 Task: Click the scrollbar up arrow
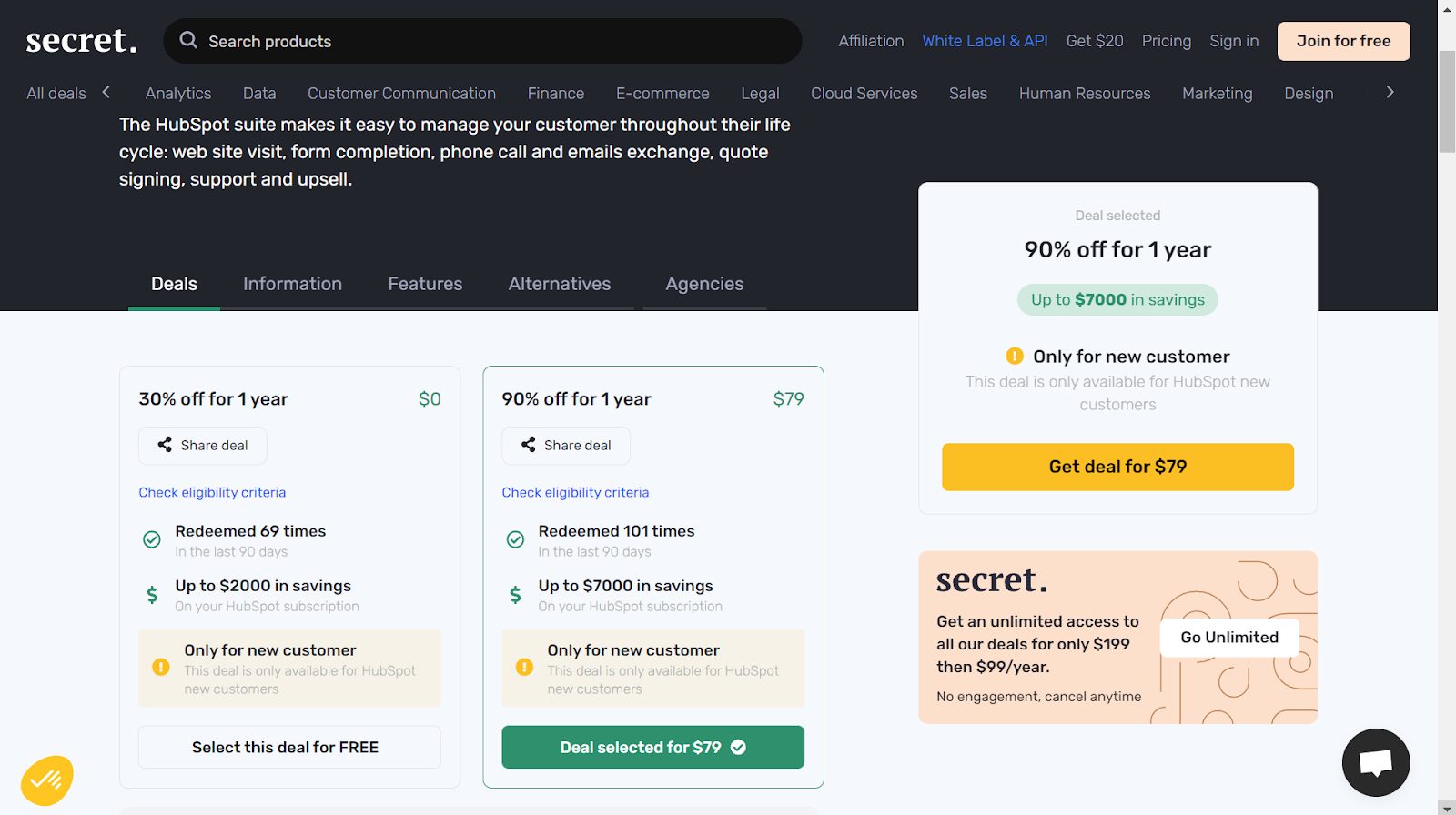pos(1447,8)
